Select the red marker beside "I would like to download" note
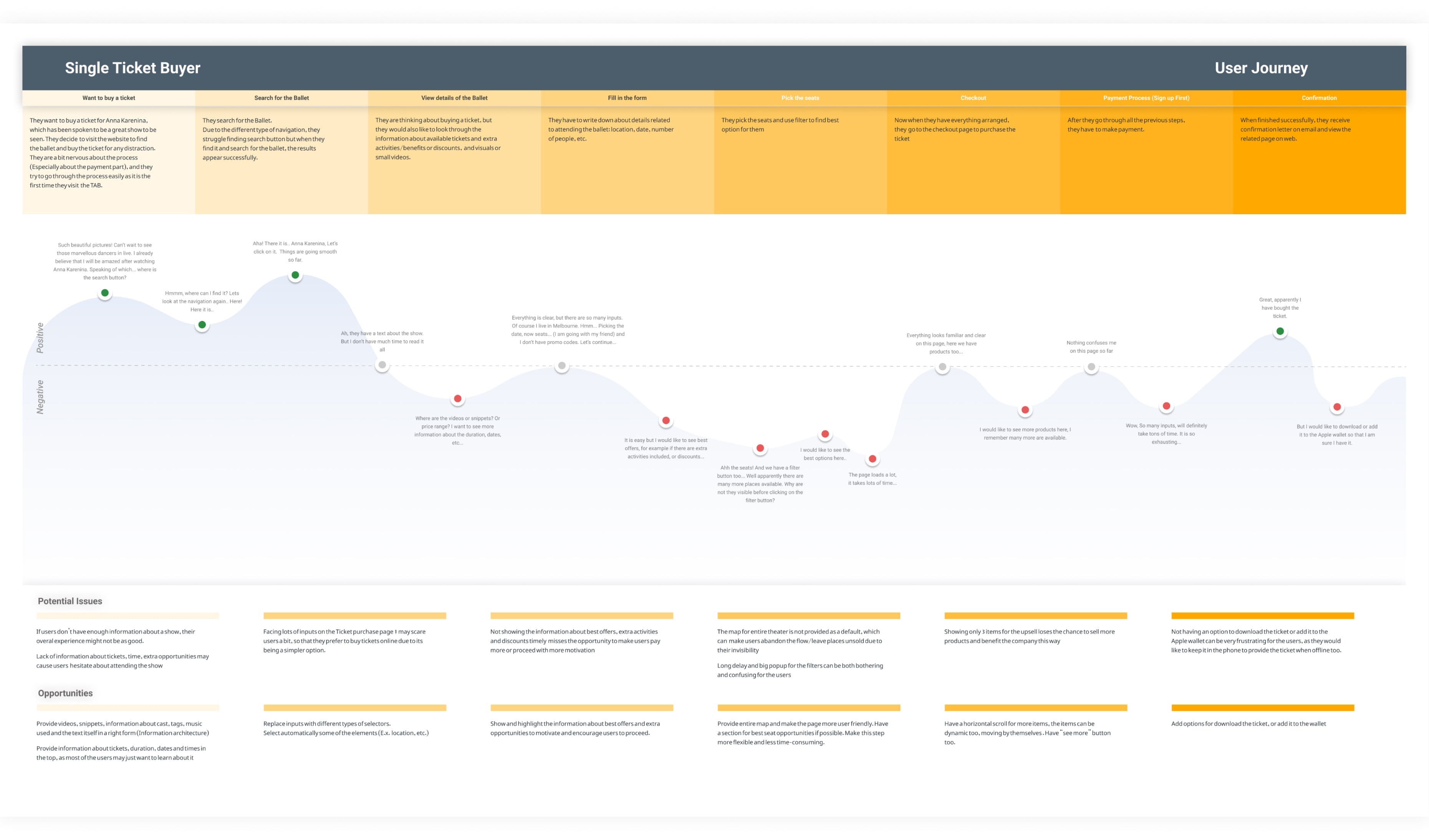1429x840 pixels. click(1336, 407)
